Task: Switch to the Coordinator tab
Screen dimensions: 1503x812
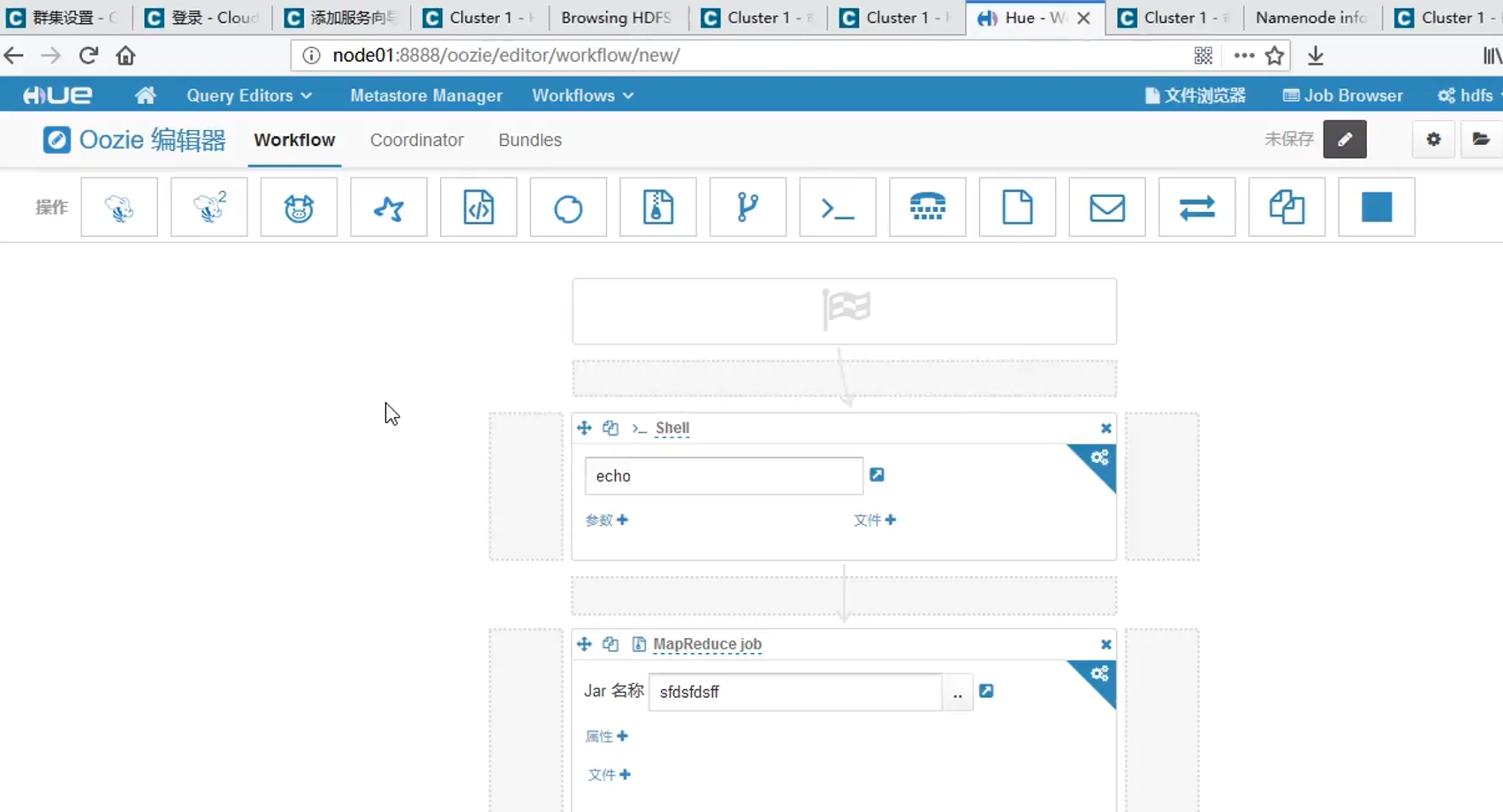Action: tap(417, 140)
